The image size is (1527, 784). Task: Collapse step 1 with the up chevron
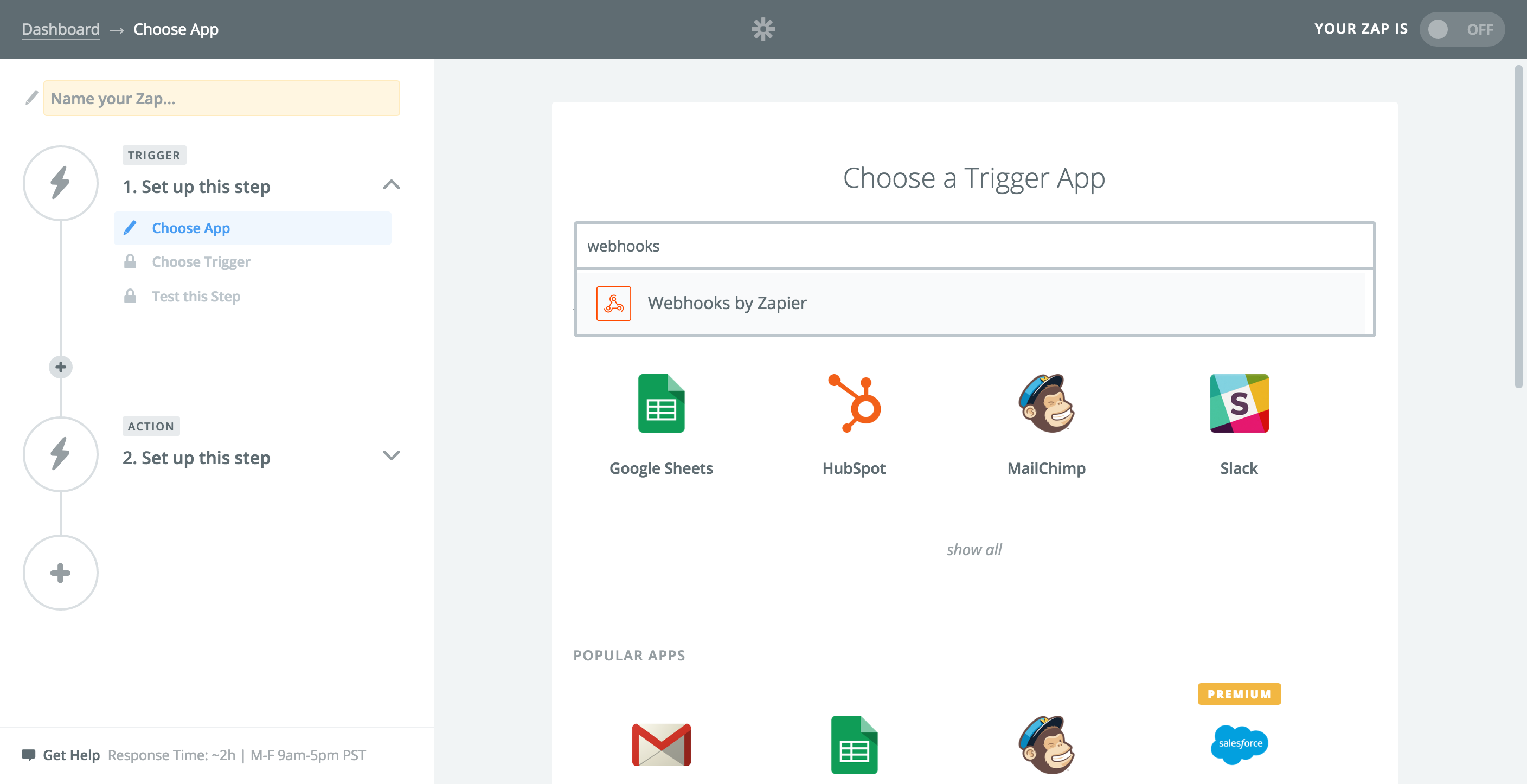coord(391,185)
